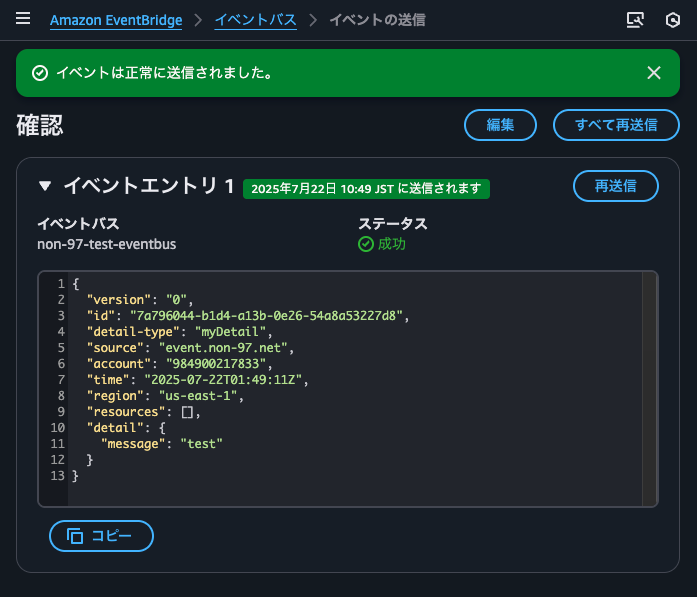Click the sent-time badge 2025年7月22日 10:49 JST

point(366,189)
